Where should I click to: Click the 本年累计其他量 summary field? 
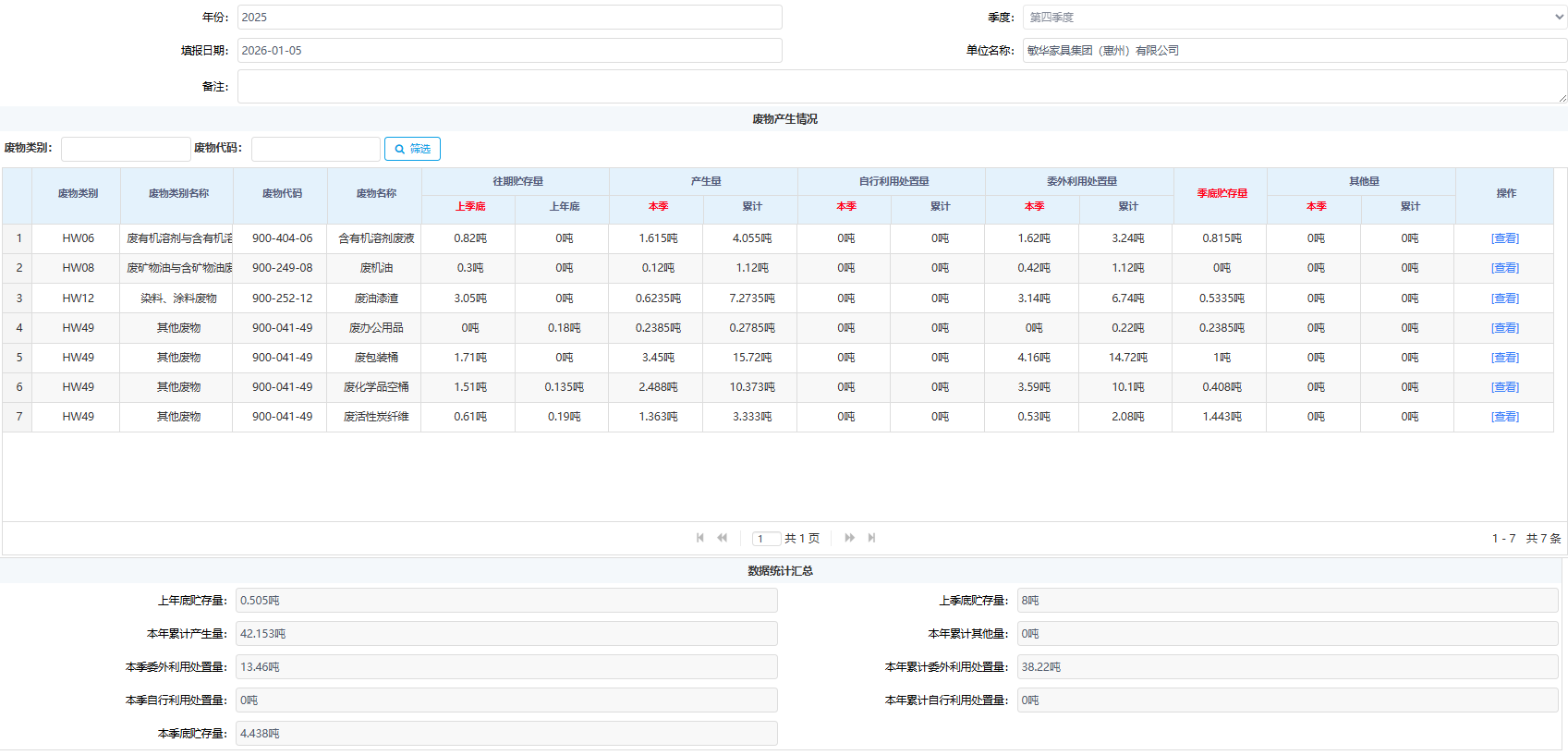click(x=1288, y=634)
